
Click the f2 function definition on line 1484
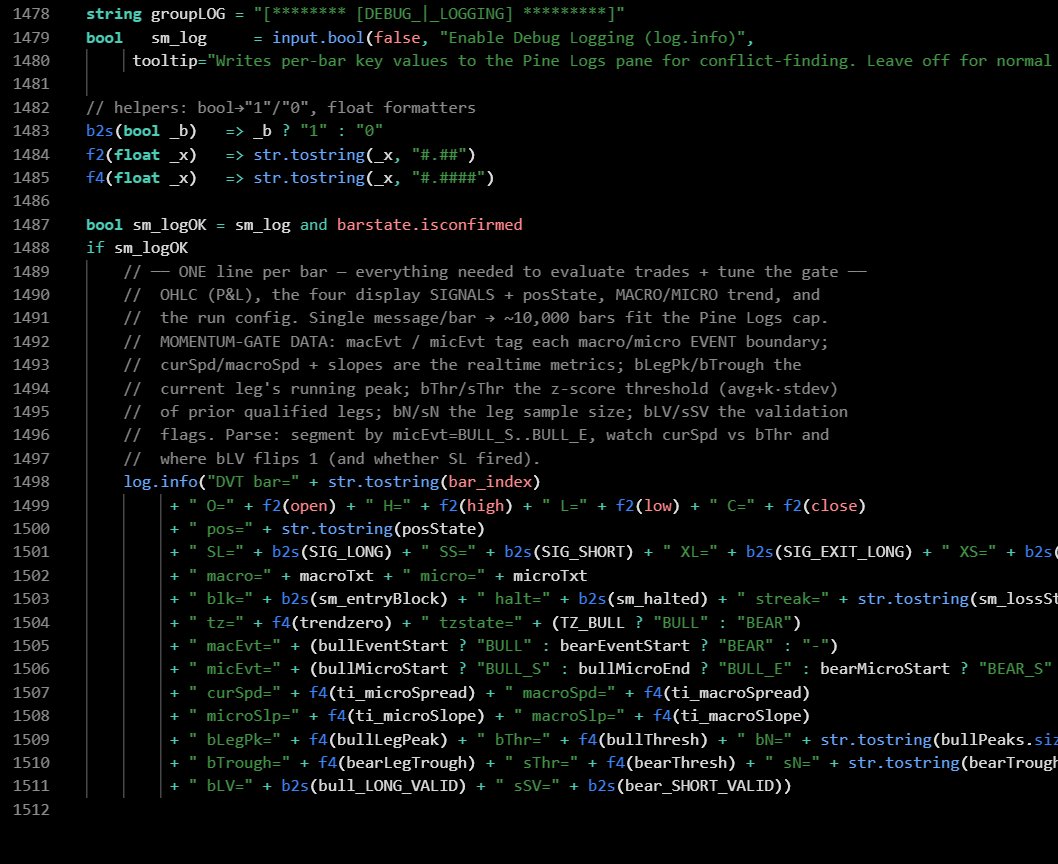pos(95,155)
